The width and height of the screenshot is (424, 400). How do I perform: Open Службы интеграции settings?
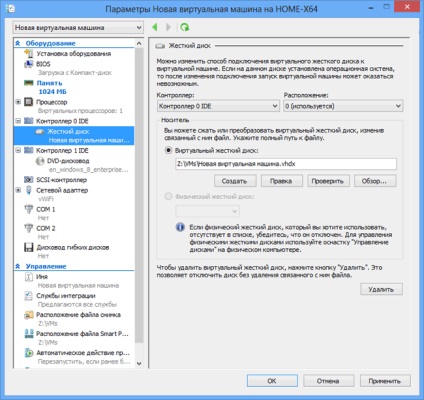tap(66, 296)
